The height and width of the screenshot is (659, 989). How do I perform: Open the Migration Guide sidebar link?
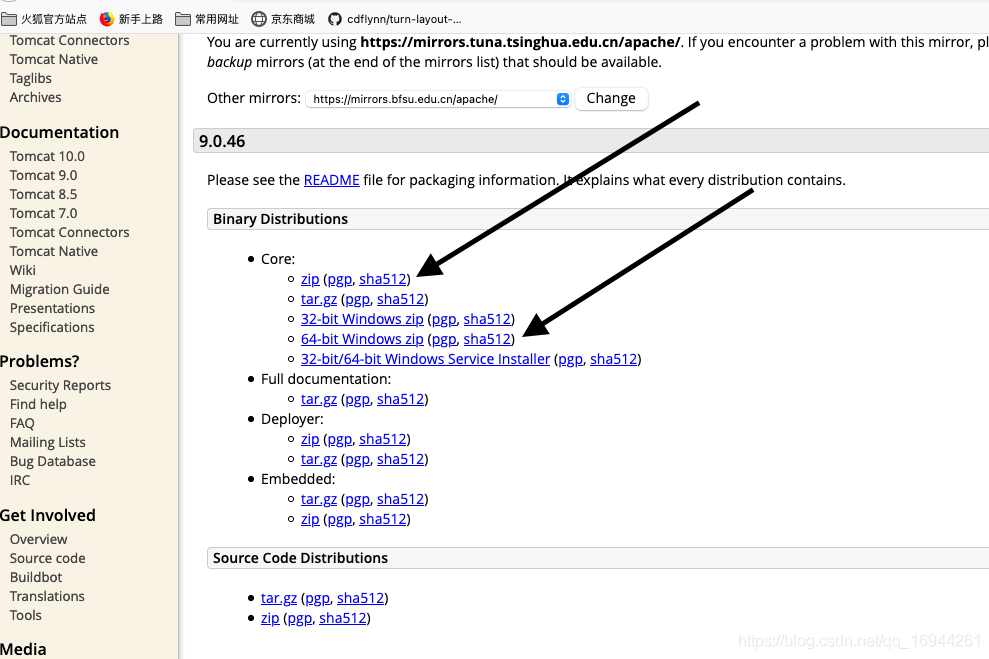point(59,289)
